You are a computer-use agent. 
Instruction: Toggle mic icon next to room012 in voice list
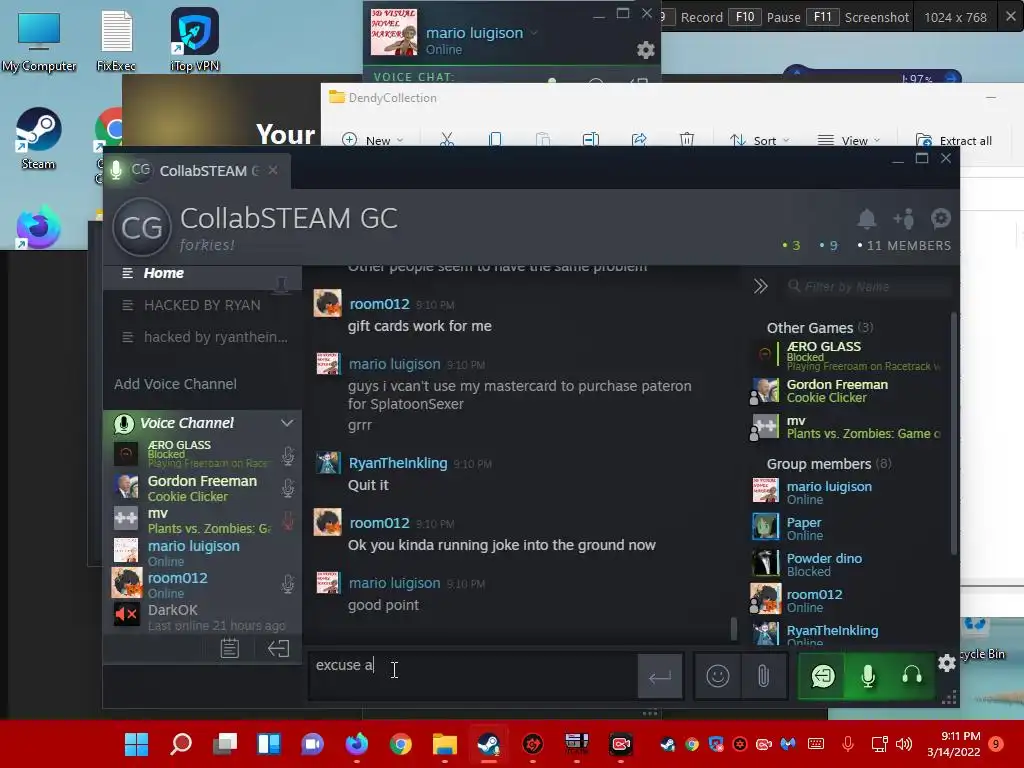(x=287, y=583)
